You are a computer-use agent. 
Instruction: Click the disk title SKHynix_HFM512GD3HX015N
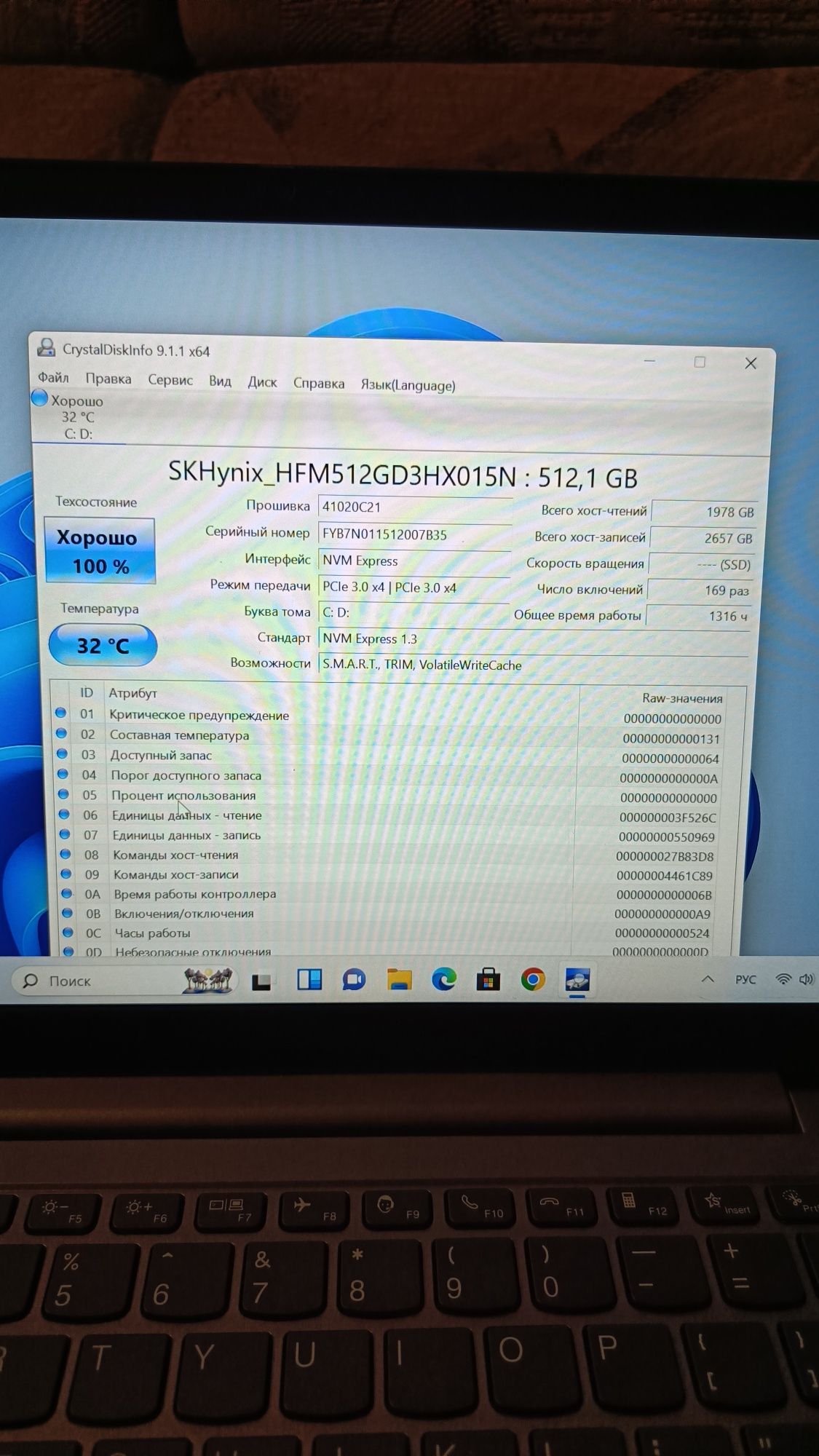pos(343,474)
